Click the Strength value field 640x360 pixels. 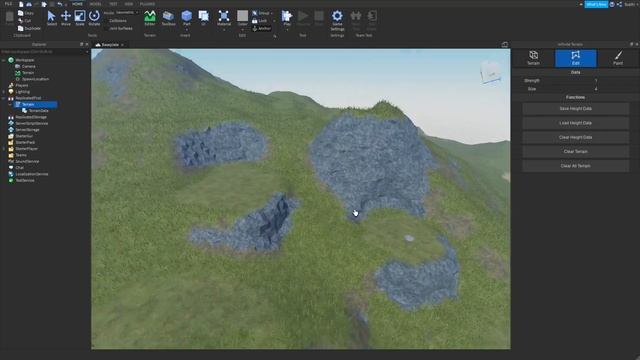(x=596, y=80)
